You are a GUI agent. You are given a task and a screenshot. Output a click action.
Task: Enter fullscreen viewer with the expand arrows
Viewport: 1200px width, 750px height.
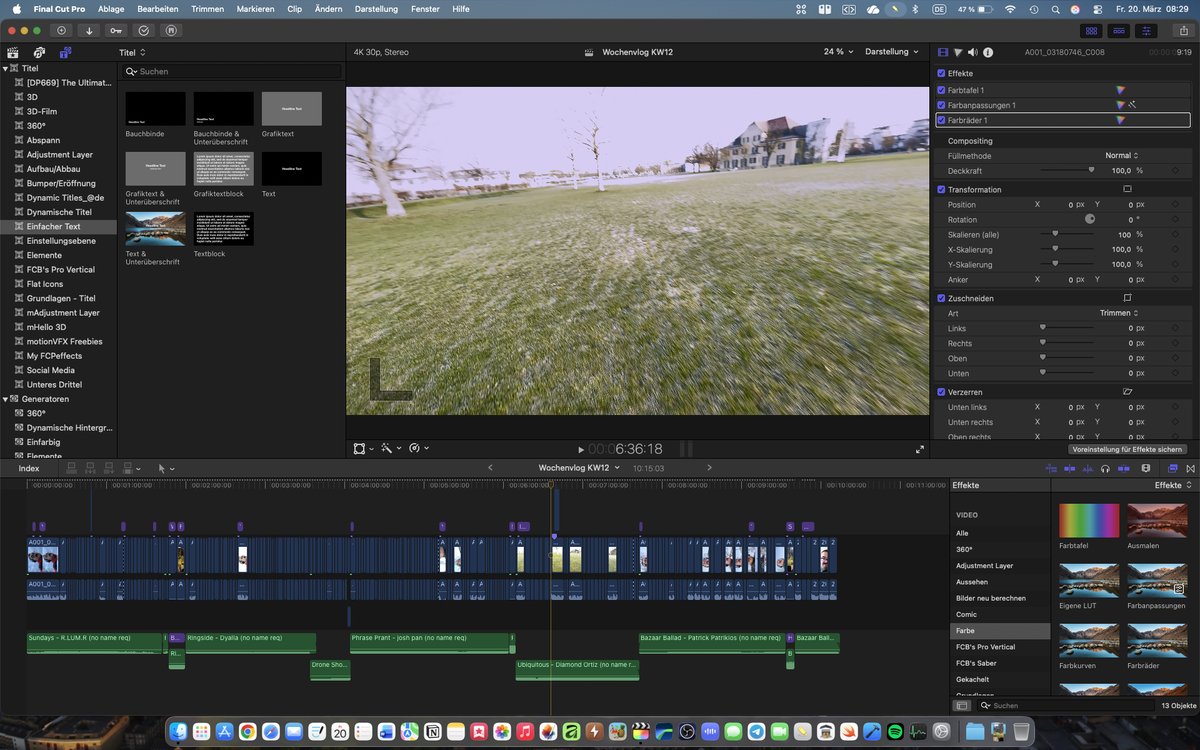pos(920,449)
